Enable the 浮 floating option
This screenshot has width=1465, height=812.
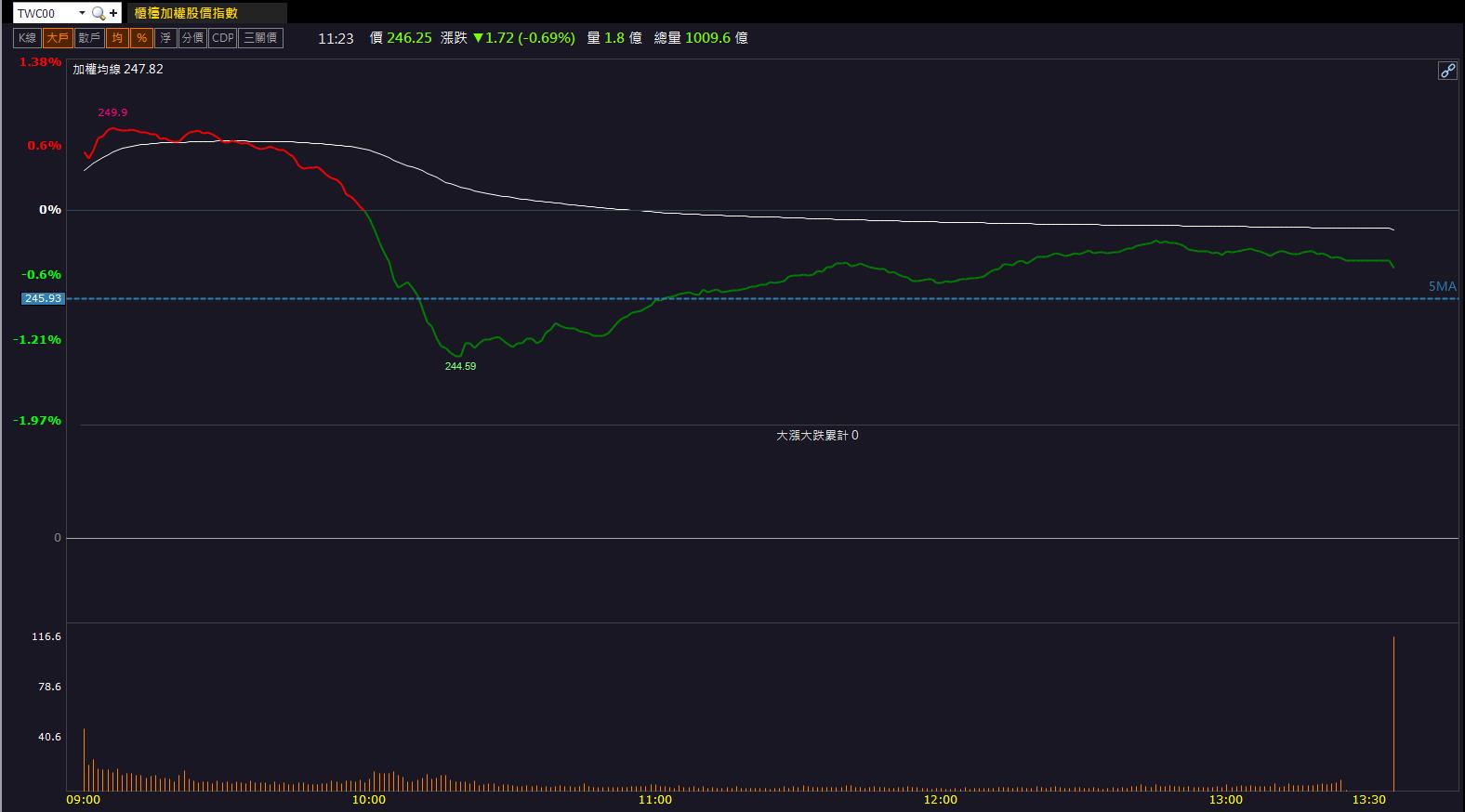coord(165,38)
